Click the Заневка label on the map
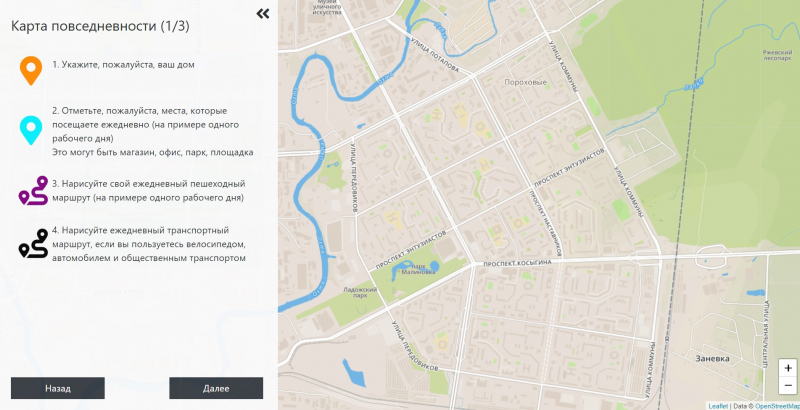Image resolution: width=800 pixels, height=410 pixels. pyautogui.click(x=713, y=357)
